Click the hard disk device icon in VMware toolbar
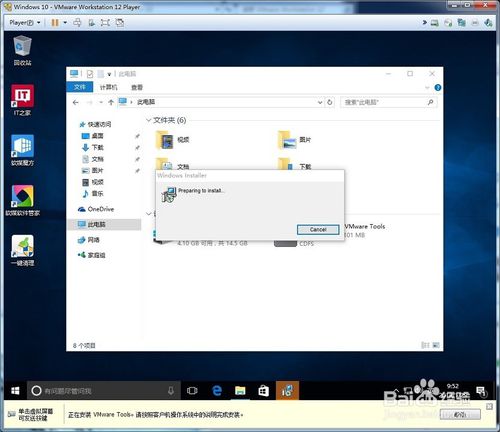This screenshot has height=432, width=500. coord(434,23)
